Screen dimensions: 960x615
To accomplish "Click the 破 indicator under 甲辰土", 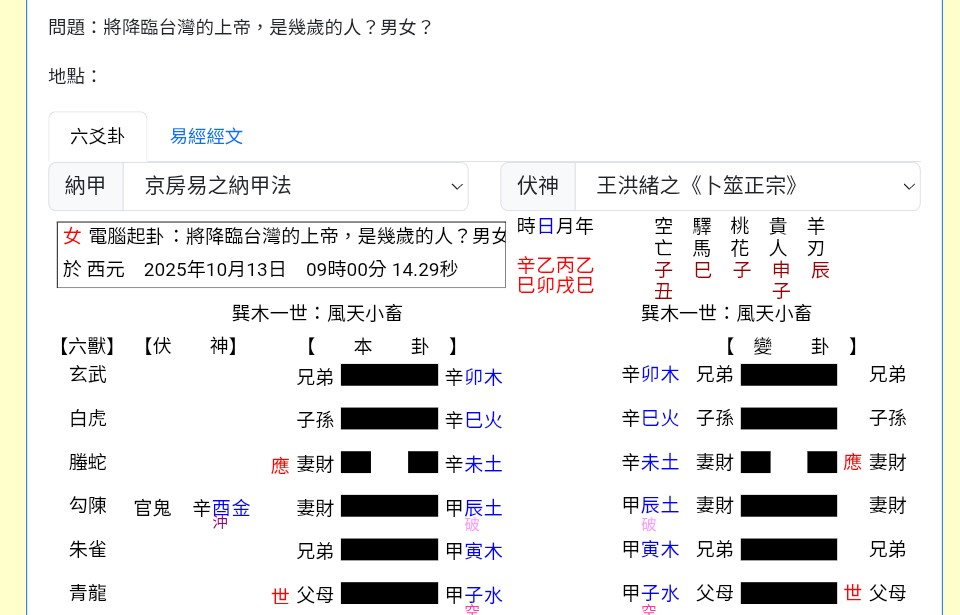I will (472, 524).
